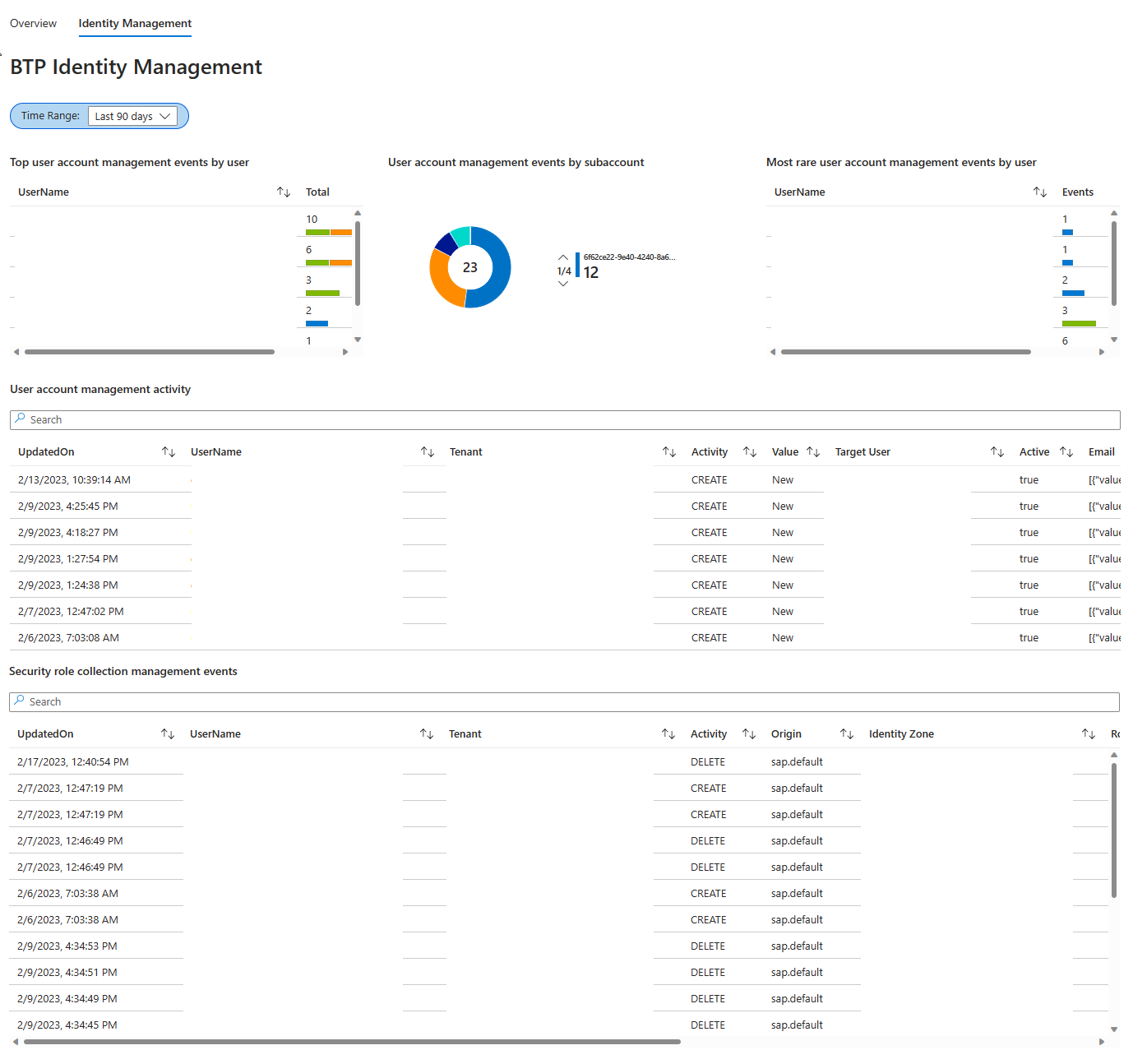
Task: Click scroll-up arrow in top user events table
Action: (358, 213)
